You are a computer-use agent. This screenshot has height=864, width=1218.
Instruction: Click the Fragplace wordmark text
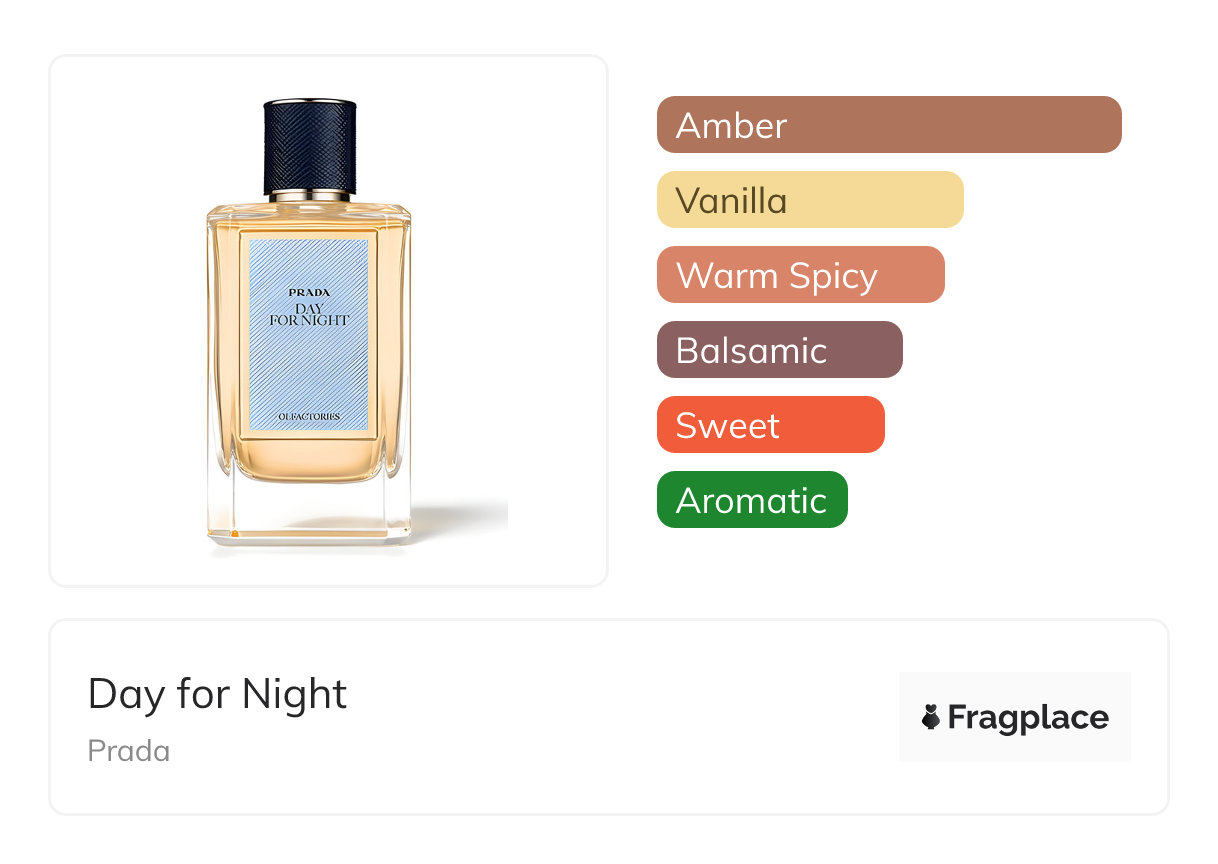click(1028, 717)
